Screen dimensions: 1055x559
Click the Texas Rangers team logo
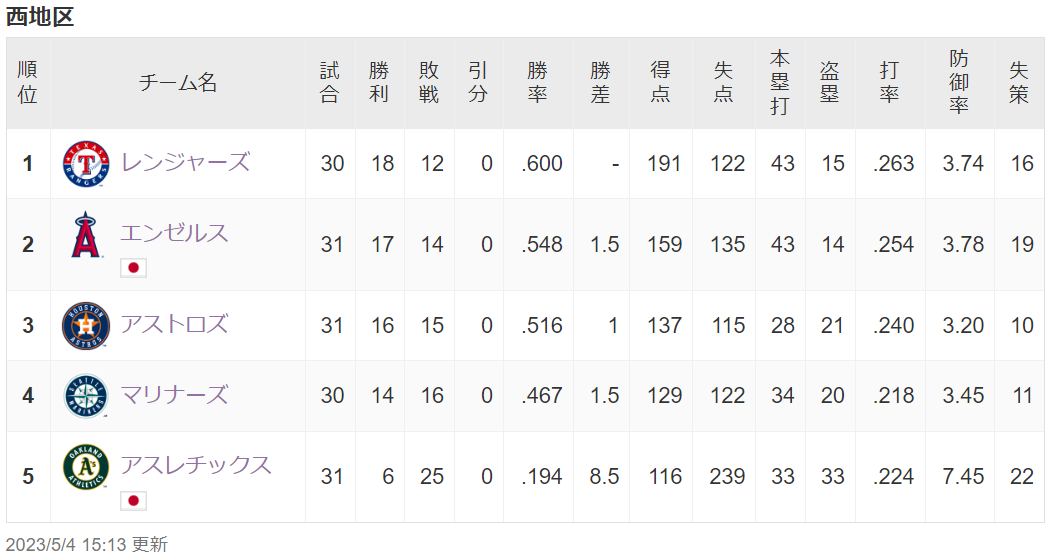85,164
